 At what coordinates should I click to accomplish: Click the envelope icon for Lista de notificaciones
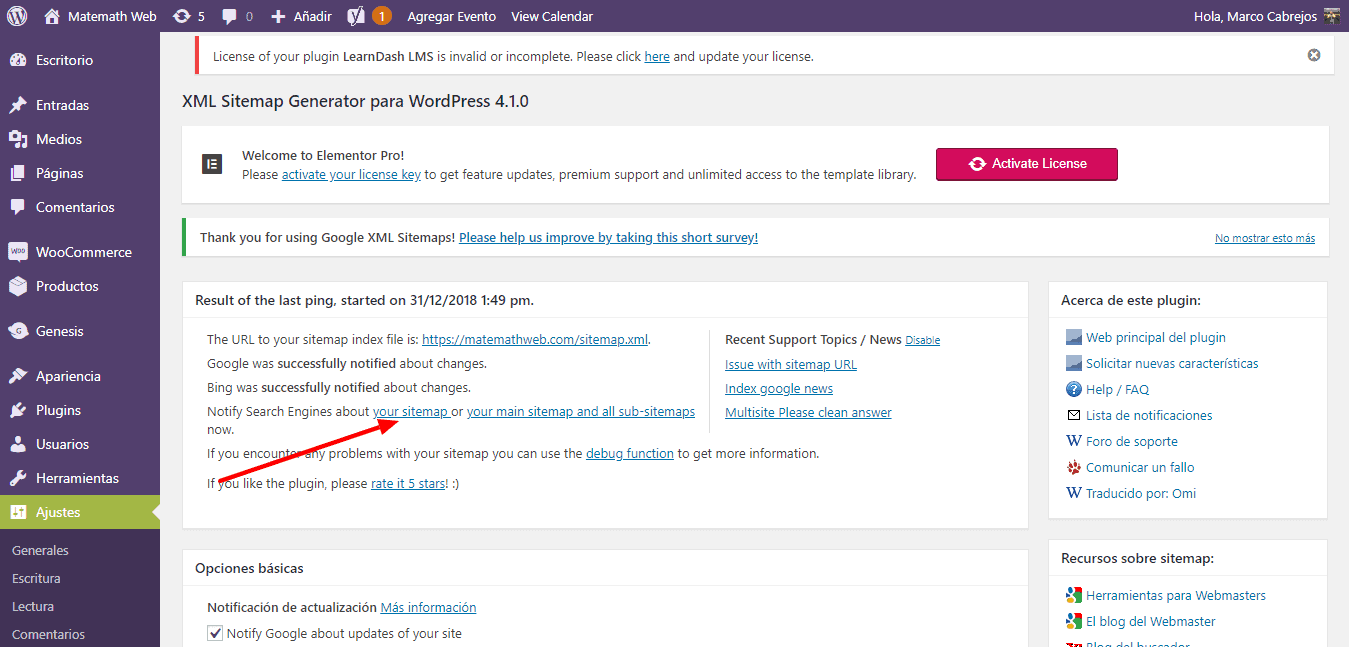pos(1074,415)
